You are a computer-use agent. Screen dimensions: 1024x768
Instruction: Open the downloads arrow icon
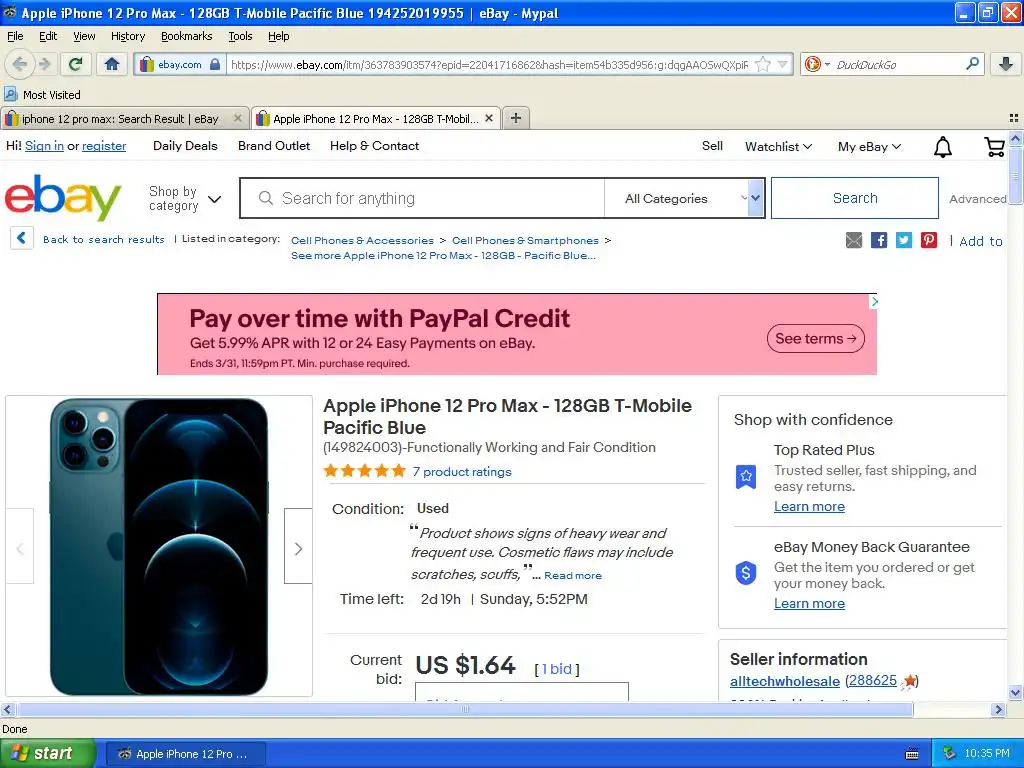point(1006,64)
